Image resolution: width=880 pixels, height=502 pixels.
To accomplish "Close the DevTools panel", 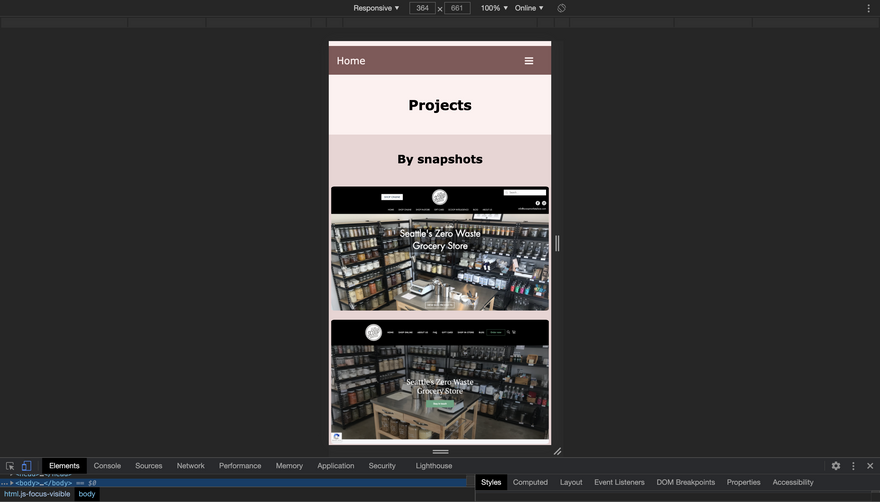I will tap(870, 466).
